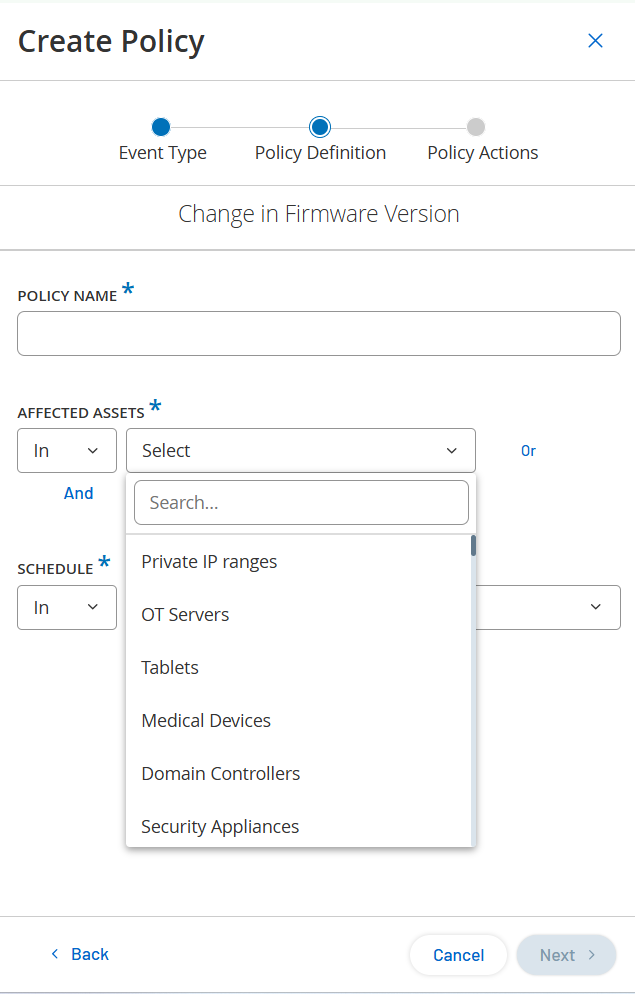Image resolution: width=635 pixels, height=994 pixels.
Task: Choose Security Appliances asset group
Action: [220, 827]
